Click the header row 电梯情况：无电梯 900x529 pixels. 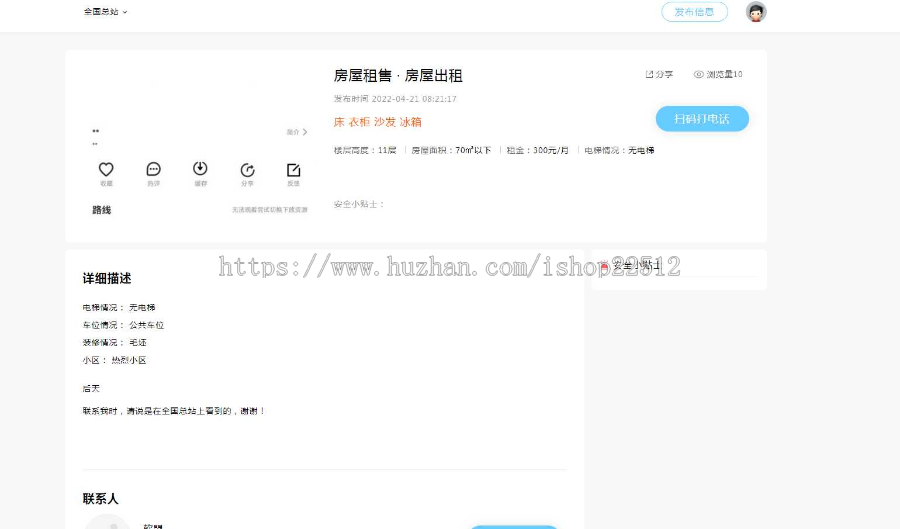point(619,150)
